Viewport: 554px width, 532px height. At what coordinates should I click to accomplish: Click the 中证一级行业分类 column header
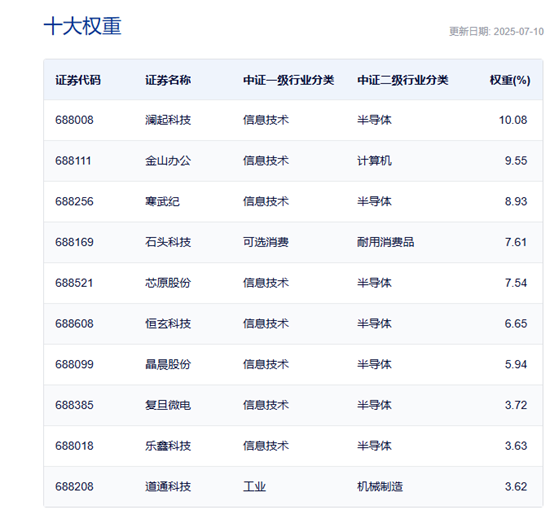289,80
